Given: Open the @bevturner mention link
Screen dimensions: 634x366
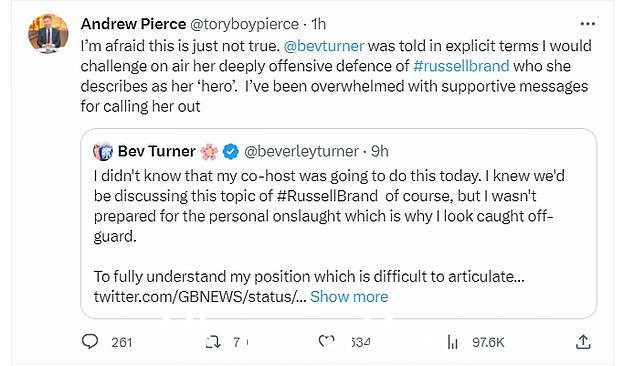Looking at the screenshot, I should 324,46.
